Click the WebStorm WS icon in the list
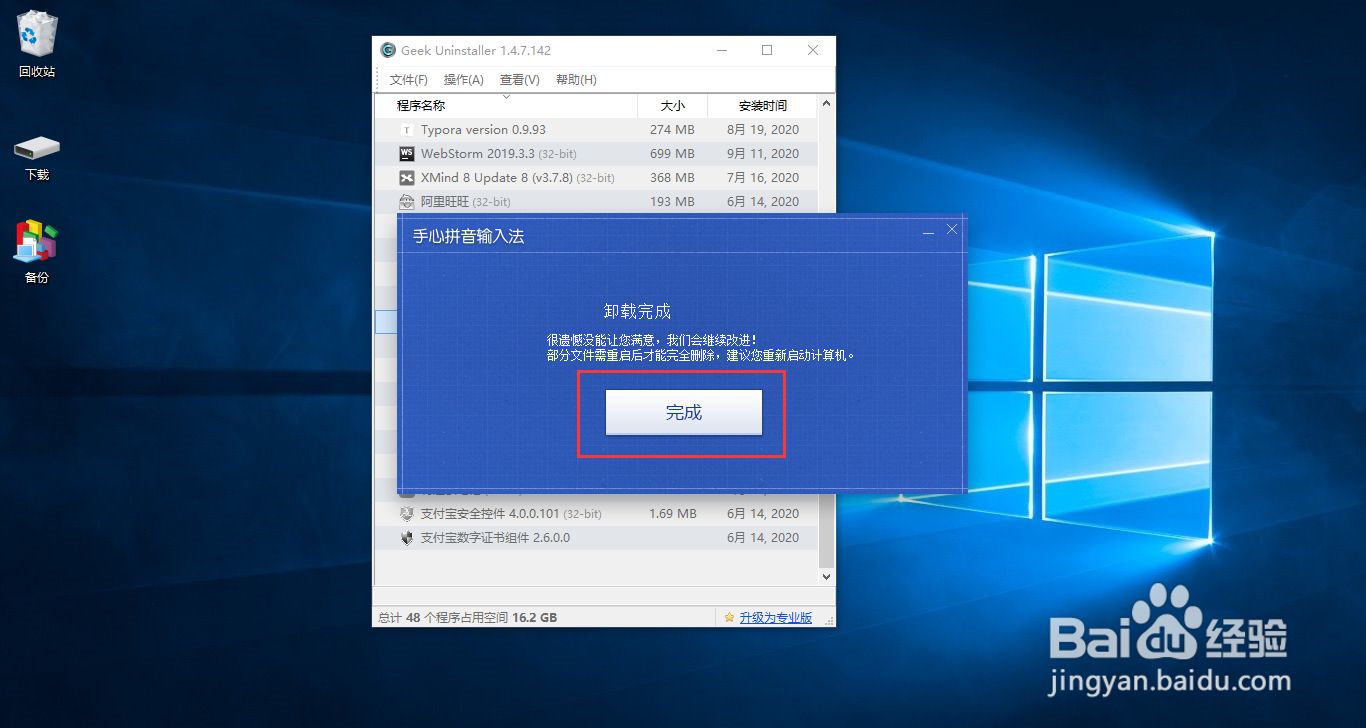 [407, 153]
